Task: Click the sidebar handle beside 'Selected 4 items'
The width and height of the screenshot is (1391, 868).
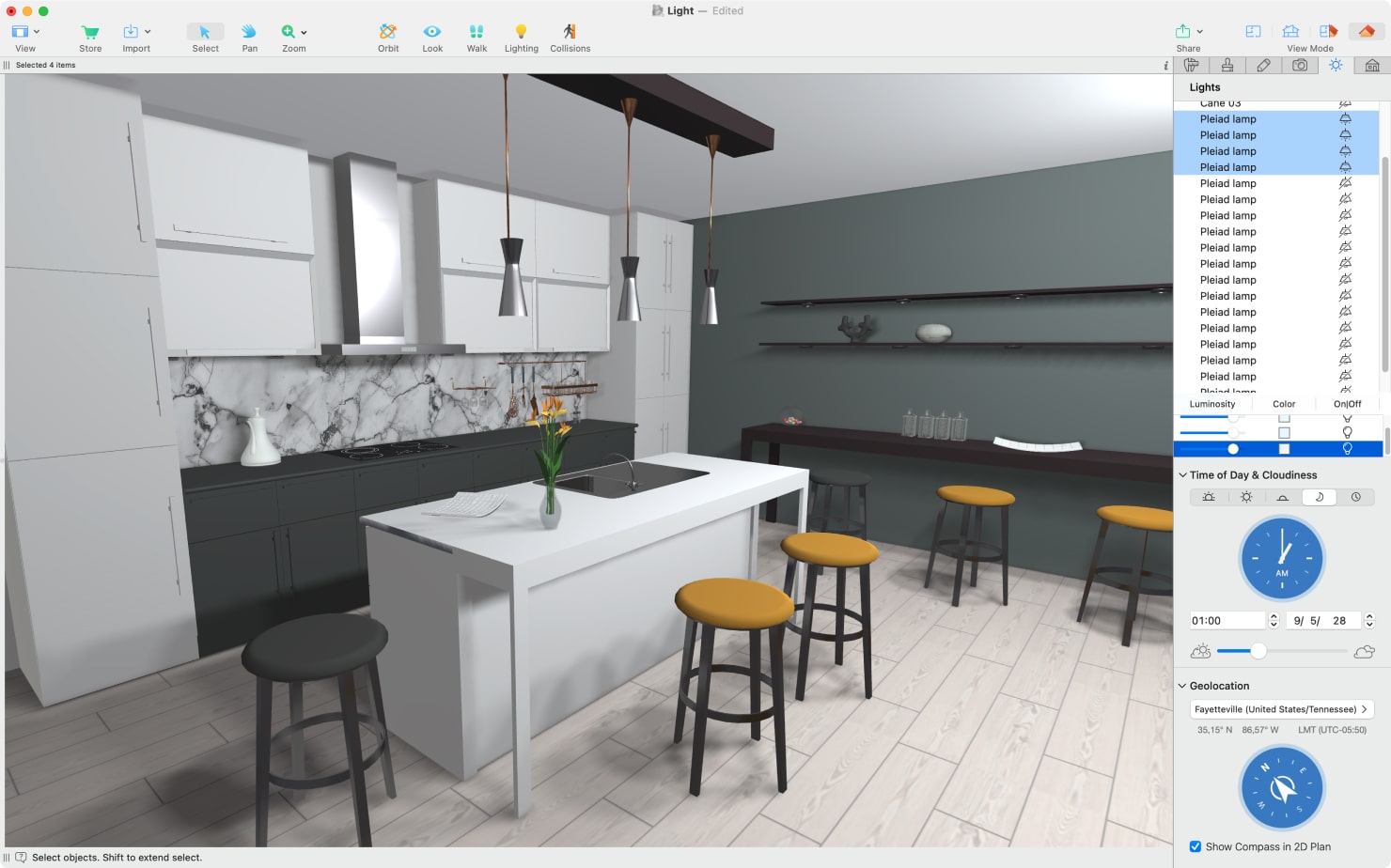Action: (7, 66)
